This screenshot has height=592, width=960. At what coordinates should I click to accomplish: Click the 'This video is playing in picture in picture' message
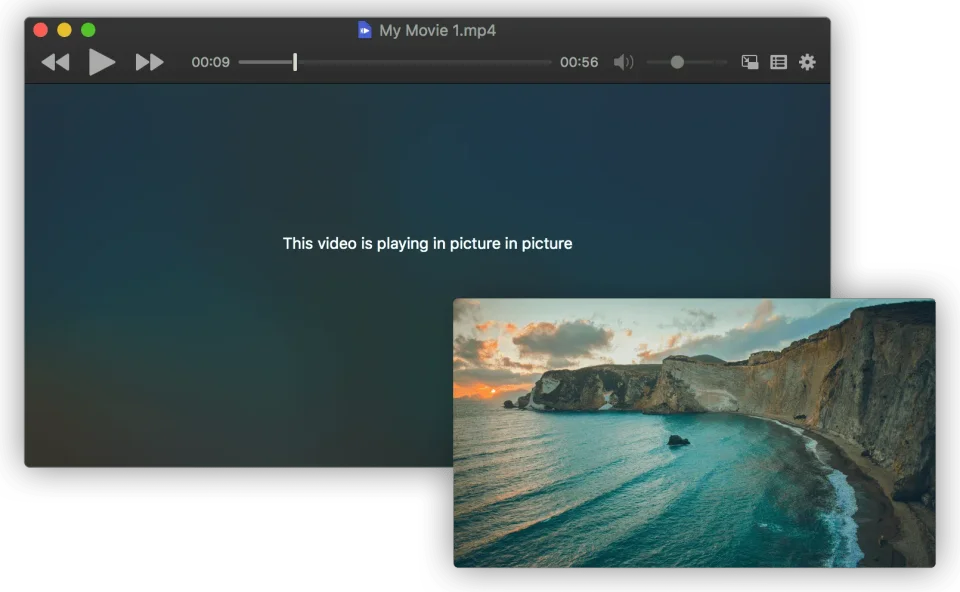pos(427,244)
